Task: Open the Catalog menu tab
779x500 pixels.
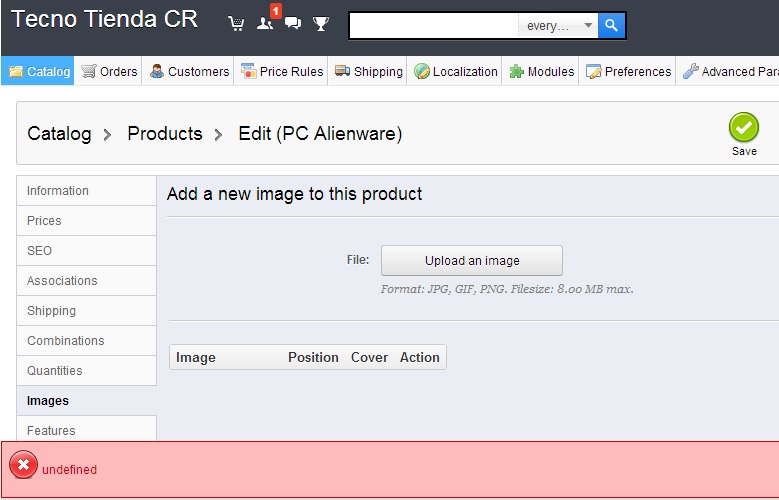Action: tap(38, 71)
